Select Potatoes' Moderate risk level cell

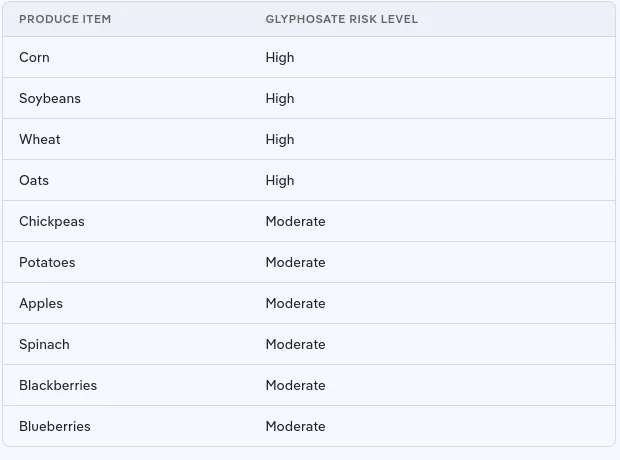[295, 263]
